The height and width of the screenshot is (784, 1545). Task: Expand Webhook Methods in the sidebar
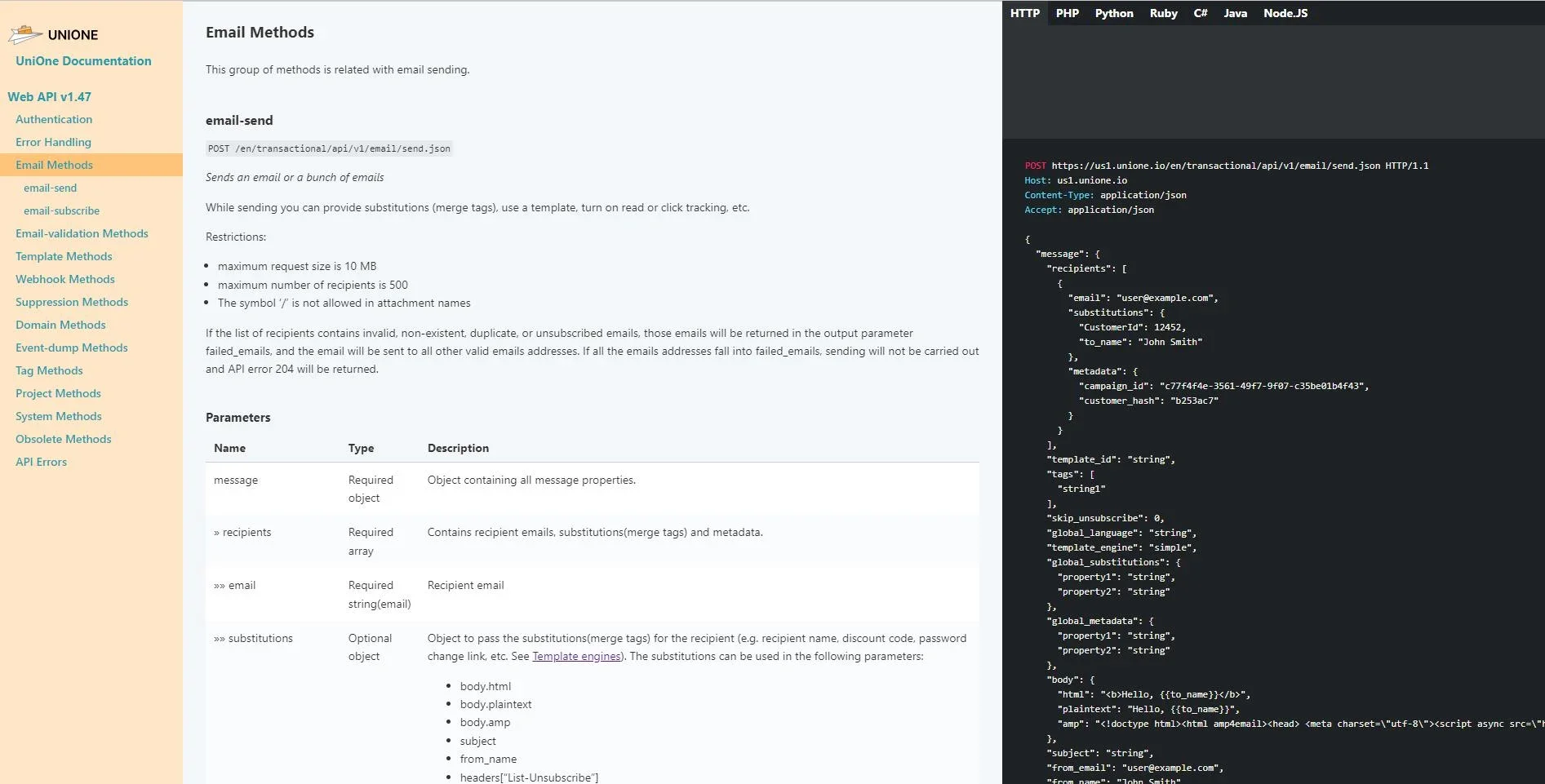pos(65,279)
